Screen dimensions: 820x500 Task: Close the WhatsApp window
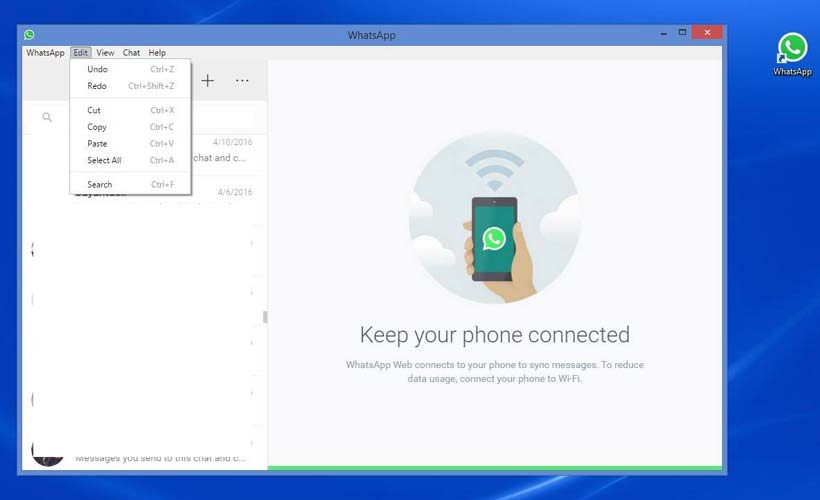click(707, 32)
